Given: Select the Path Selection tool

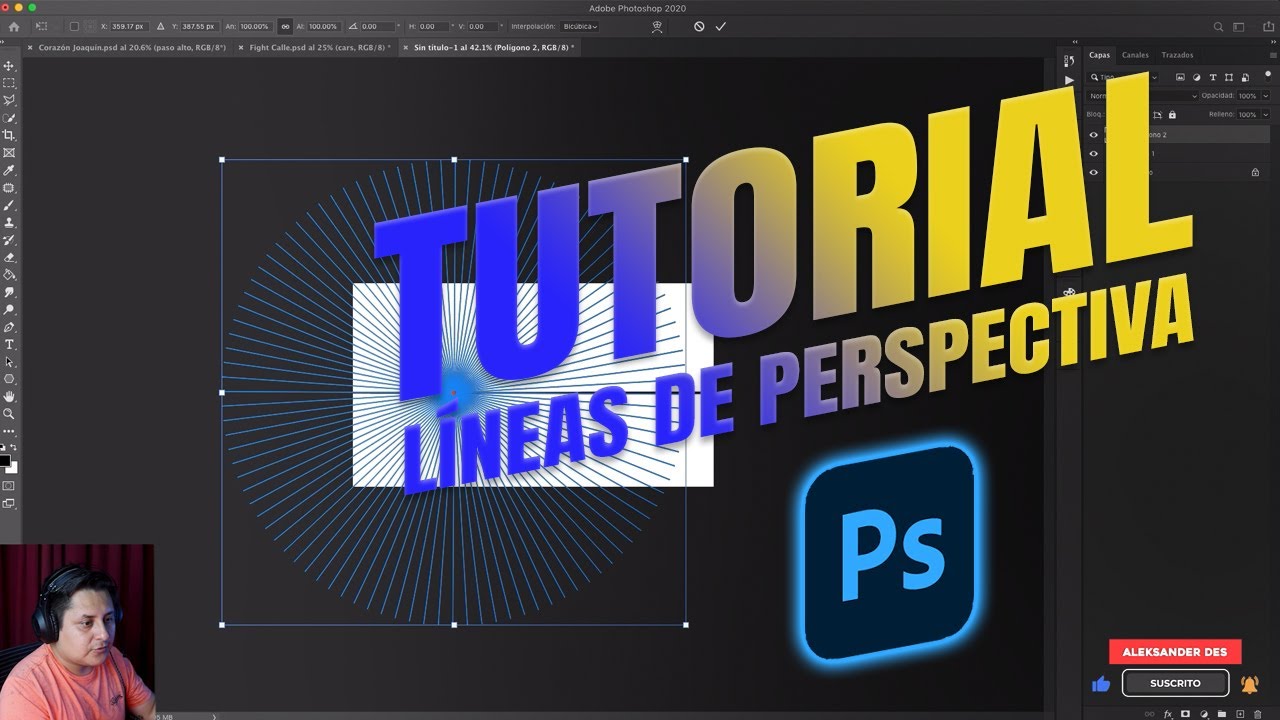Looking at the screenshot, I should (x=9, y=362).
